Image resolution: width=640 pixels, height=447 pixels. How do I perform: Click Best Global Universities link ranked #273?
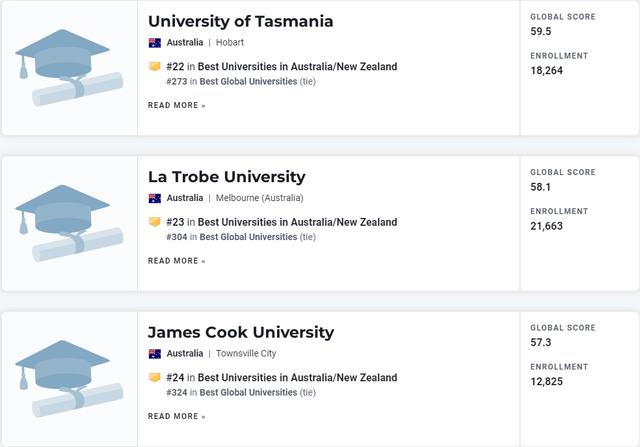coord(247,82)
